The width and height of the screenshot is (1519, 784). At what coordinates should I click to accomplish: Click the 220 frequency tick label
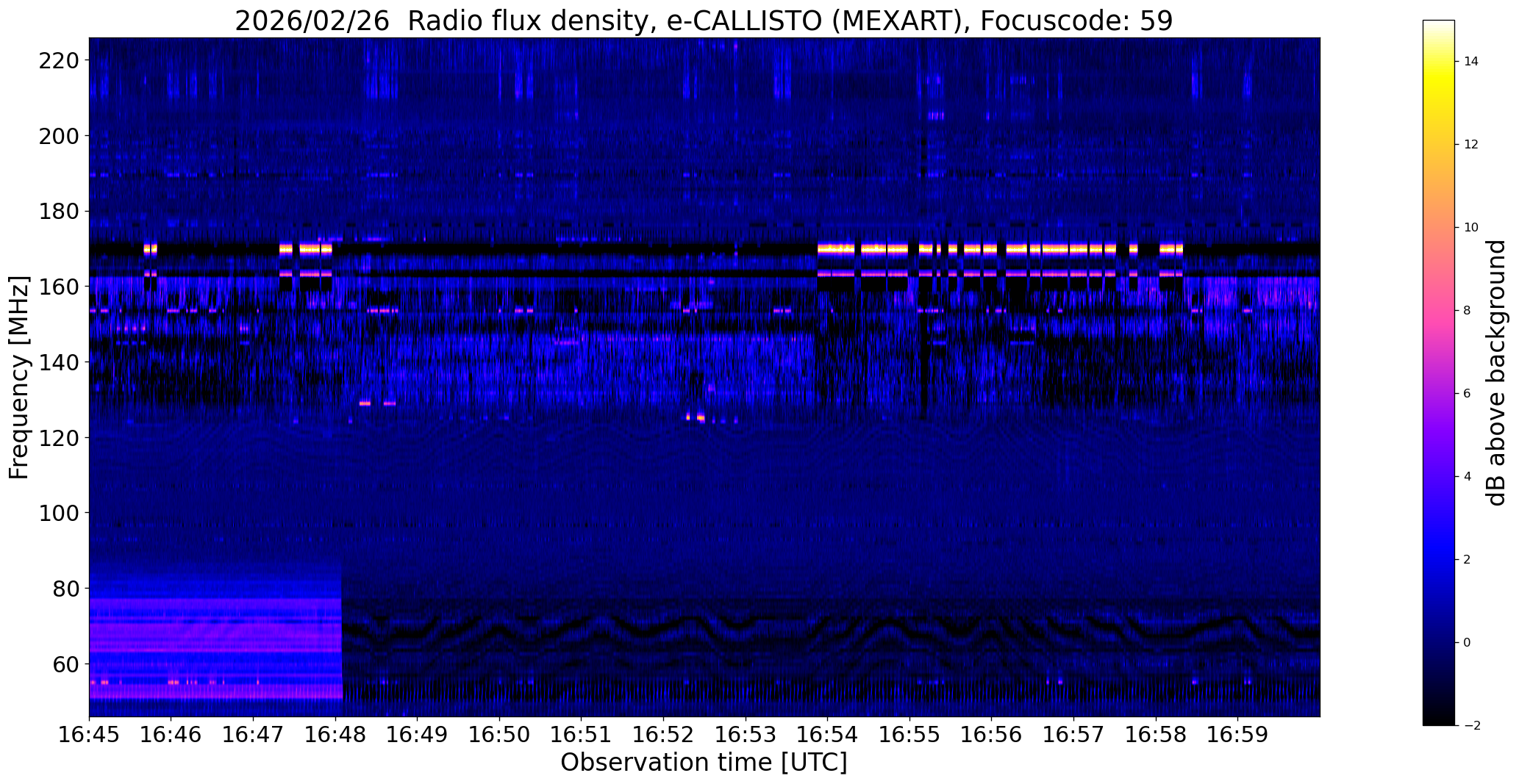pyautogui.click(x=57, y=60)
